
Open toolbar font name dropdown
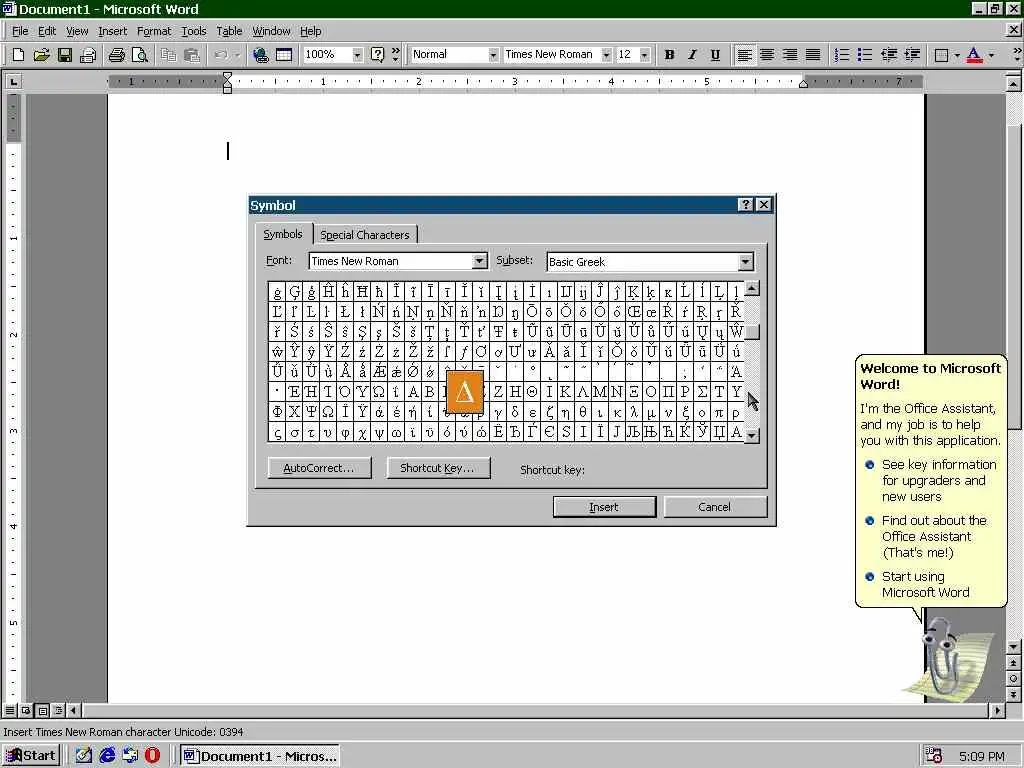606,55
